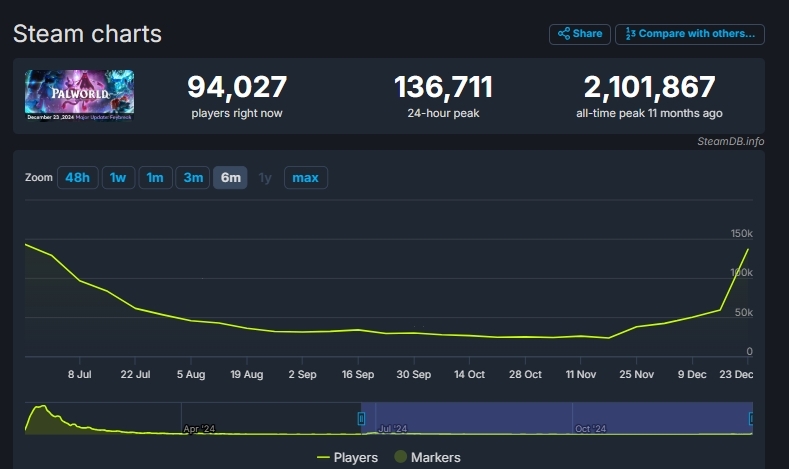Show the max zoom range

(x=305, y=178)
